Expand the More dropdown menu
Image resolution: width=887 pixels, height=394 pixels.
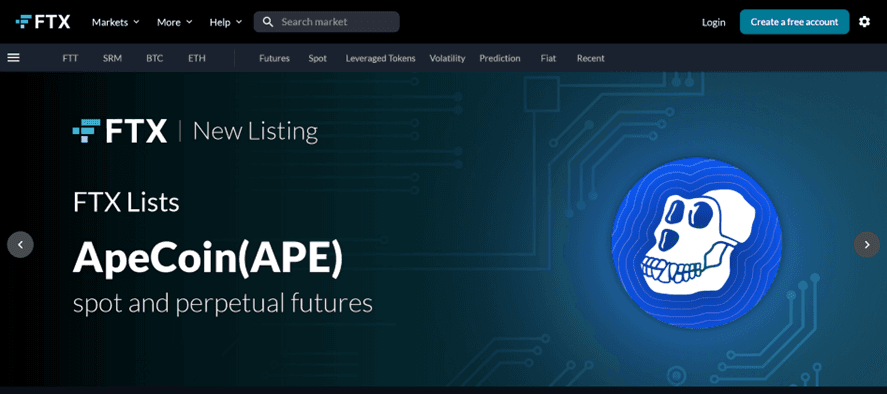pyautogui.click(x=174, y=22)
